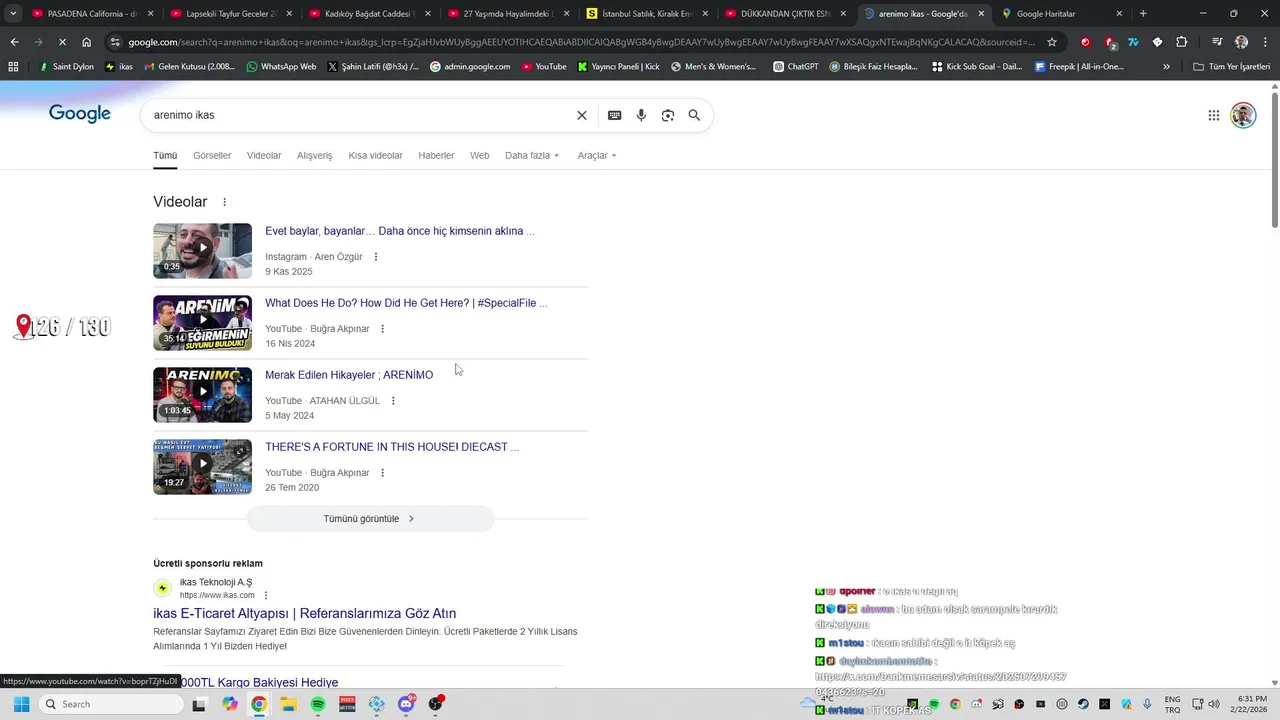The image size is (1280, 720).
Task: Open the Merak Edilen Hikayeler ARENİMO link
Action: pyautogui.click(x=349, y=375)
